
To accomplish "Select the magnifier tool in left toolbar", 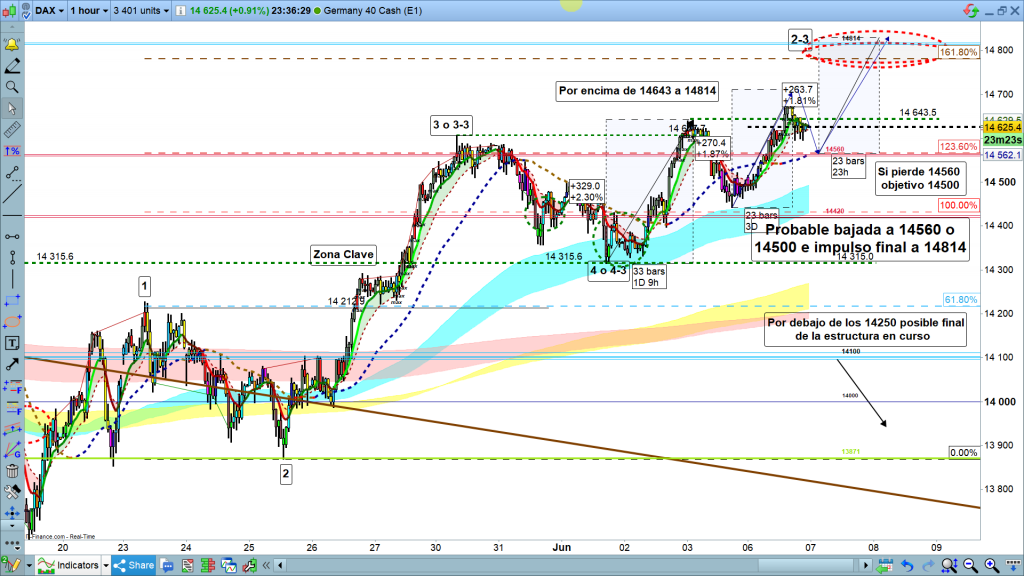I will tap(12, 88).
